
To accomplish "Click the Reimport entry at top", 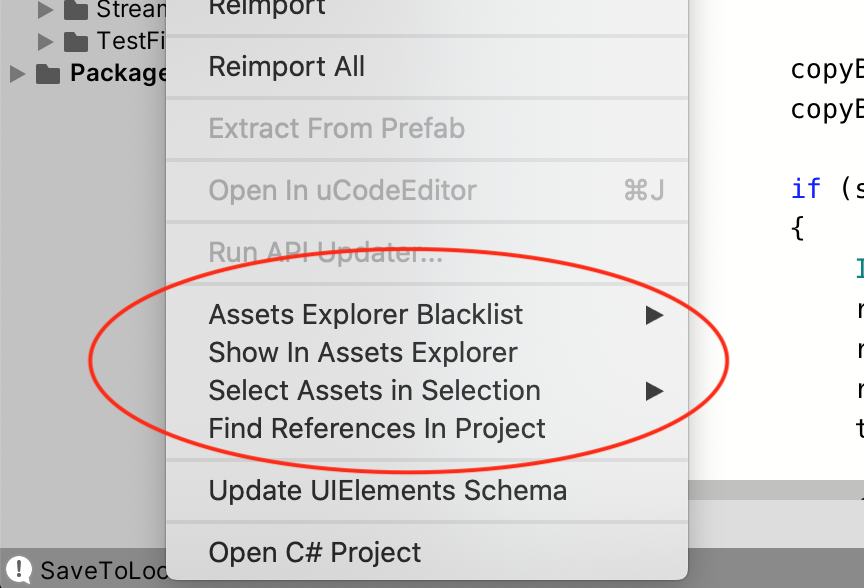I will (427, 9).
